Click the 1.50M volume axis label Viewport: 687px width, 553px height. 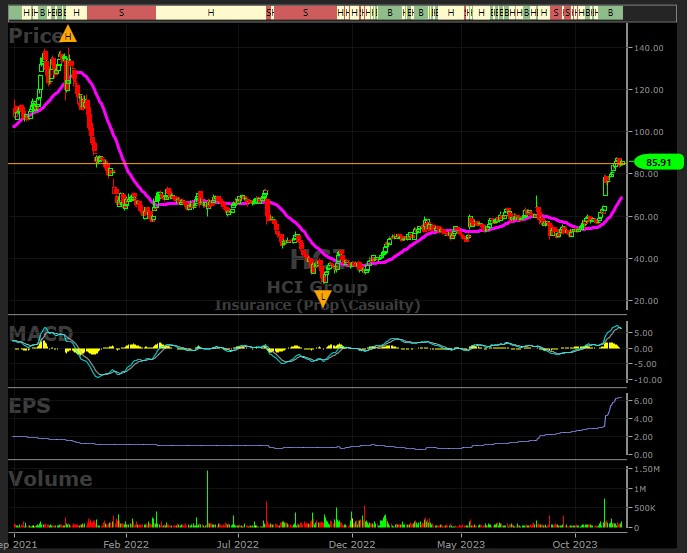pos(650,469)
